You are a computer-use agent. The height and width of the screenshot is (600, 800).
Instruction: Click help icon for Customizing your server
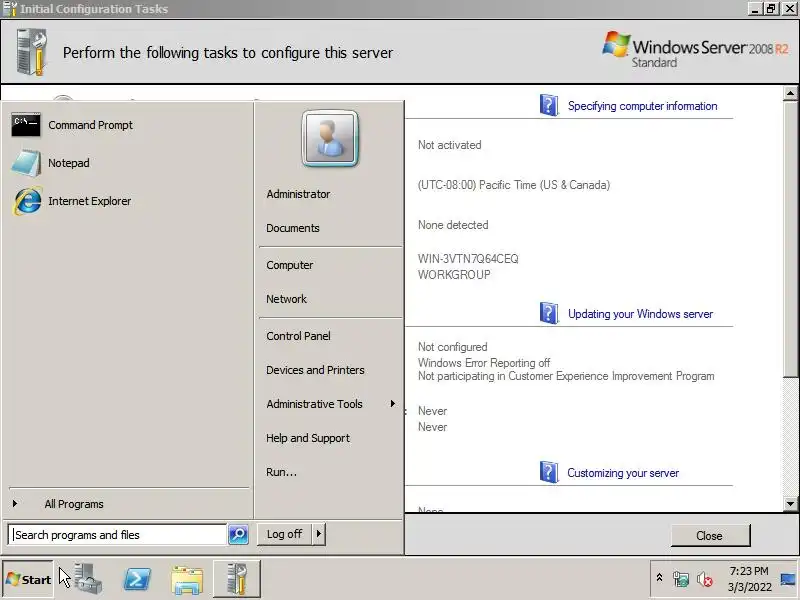click(548, 472)
